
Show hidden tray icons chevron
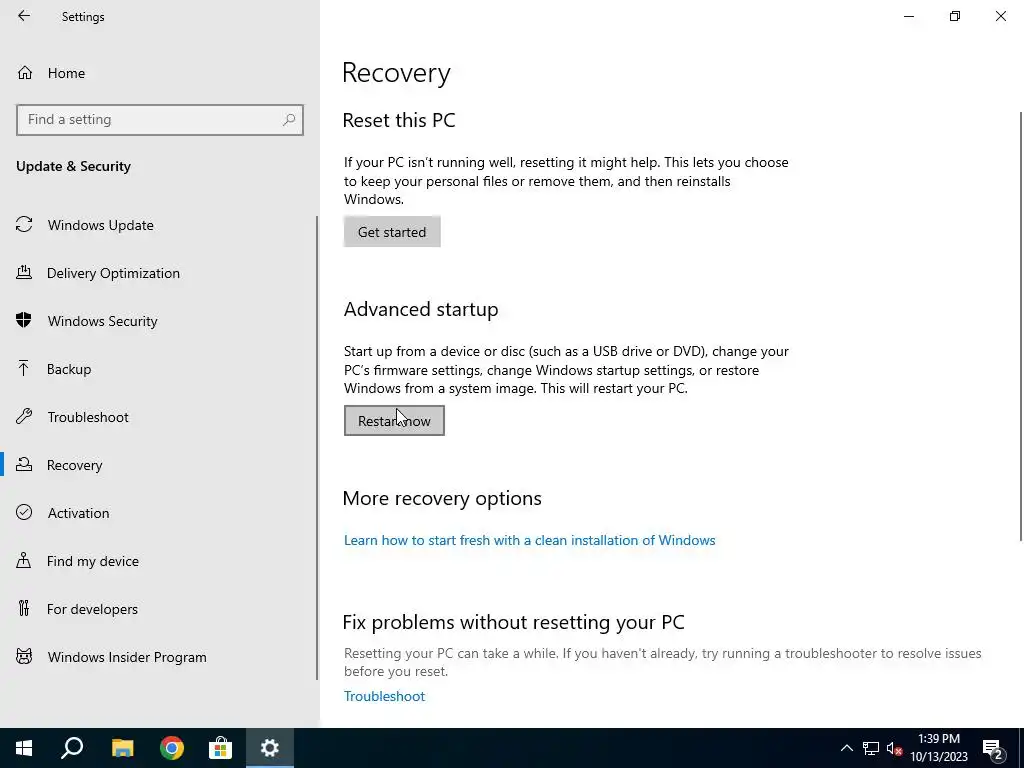(x=846, y=748)
